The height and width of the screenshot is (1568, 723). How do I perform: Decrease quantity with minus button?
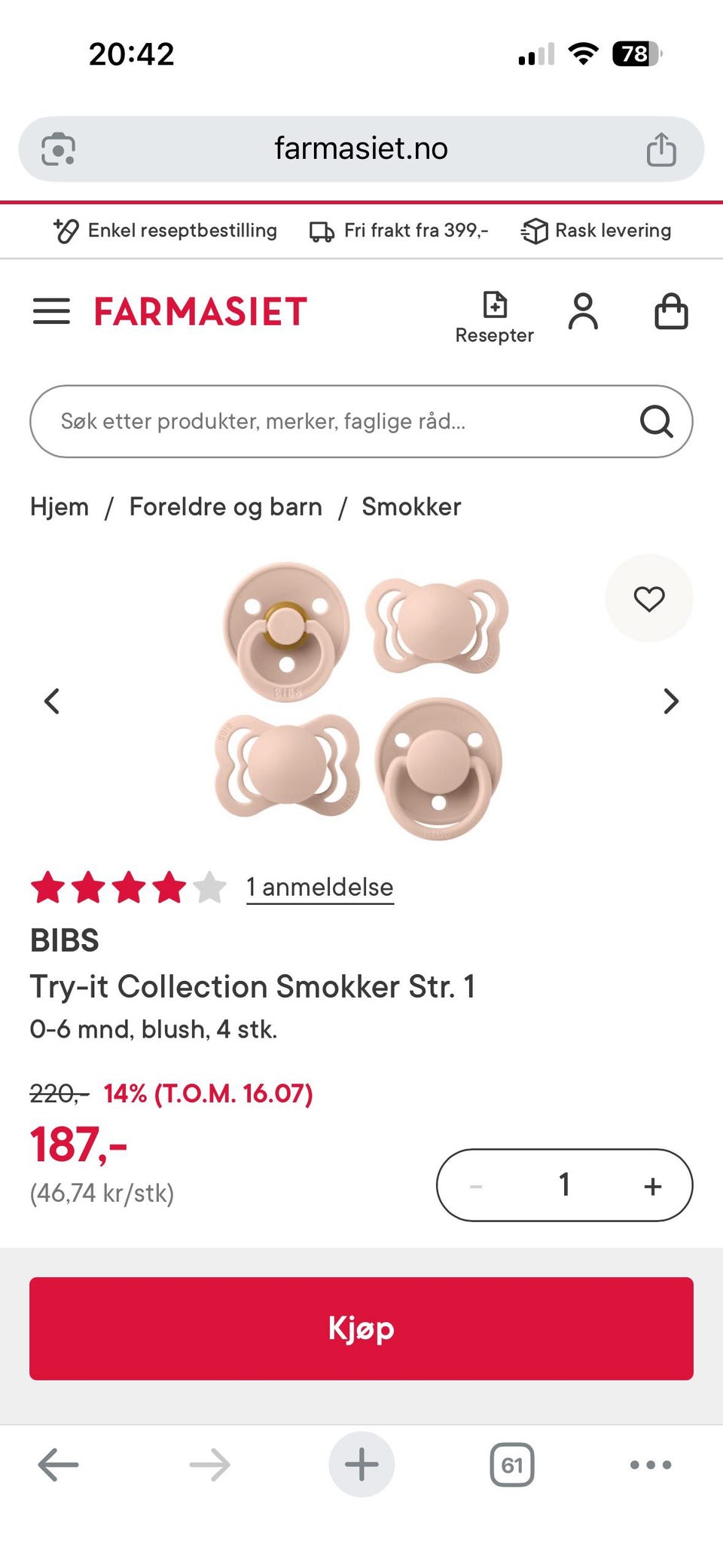click(x=476, y=1186)
